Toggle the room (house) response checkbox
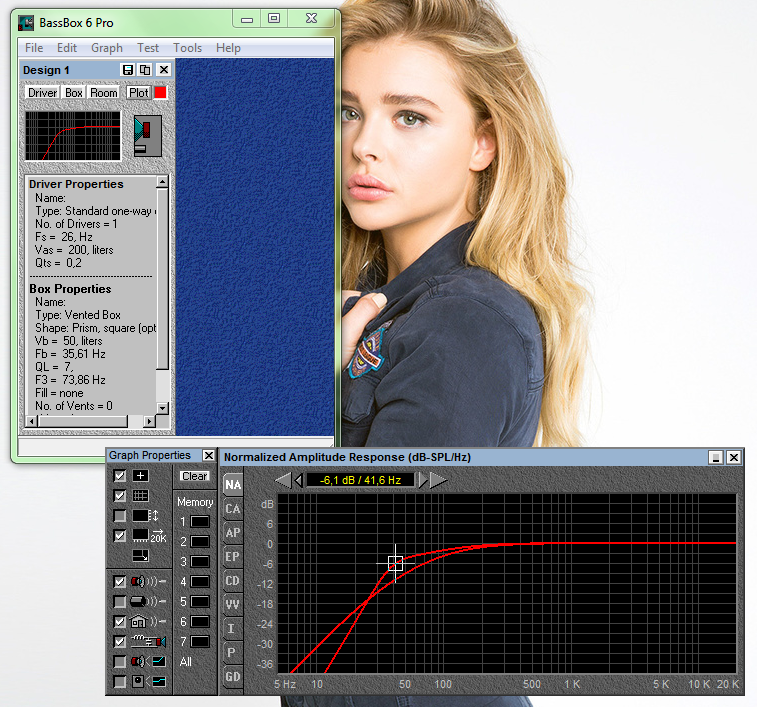This screenshot has height=707, width=757. (120, 622)
